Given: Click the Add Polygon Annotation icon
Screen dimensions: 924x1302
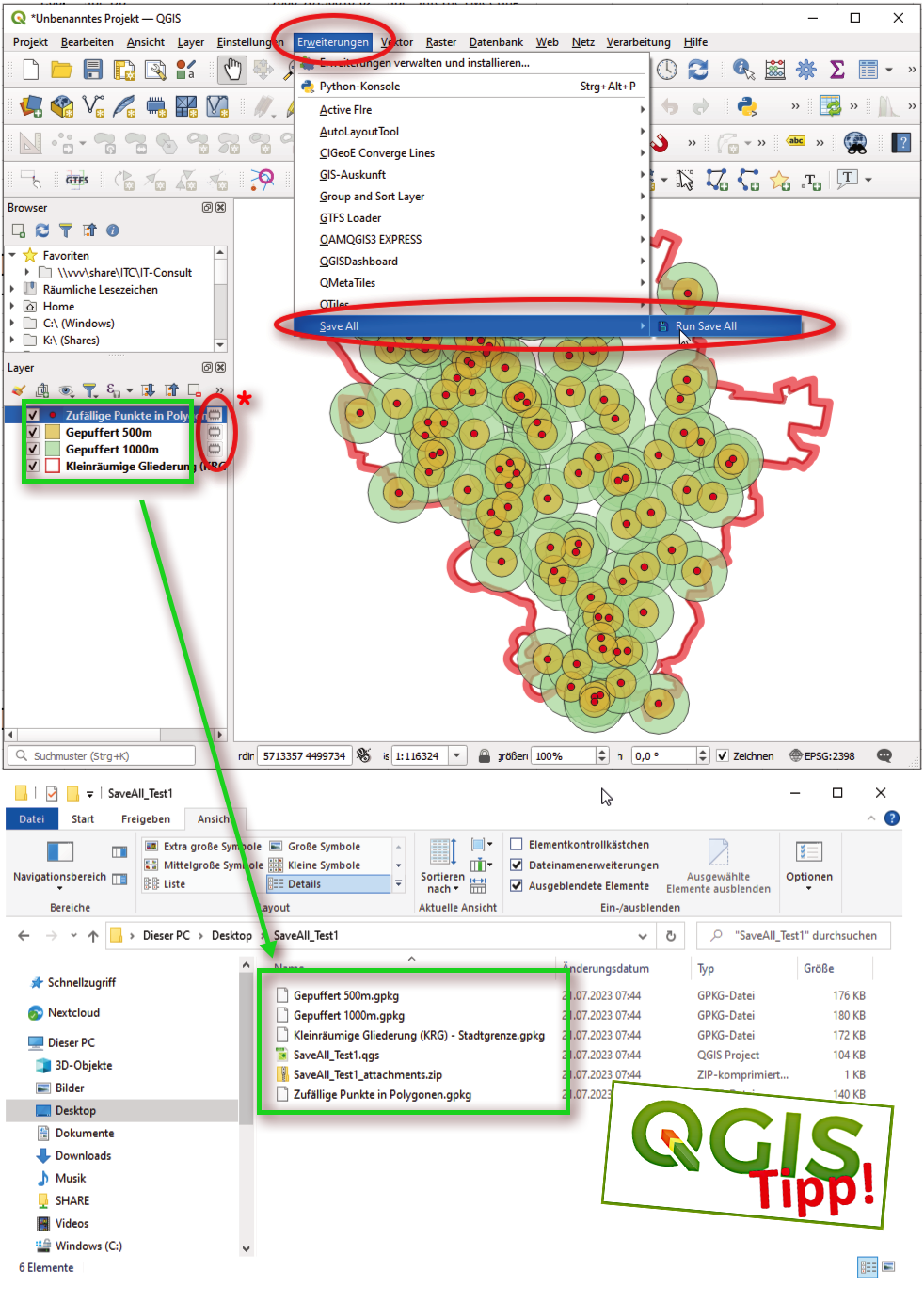Looking at the screenshot, I should tap(717, 180).
